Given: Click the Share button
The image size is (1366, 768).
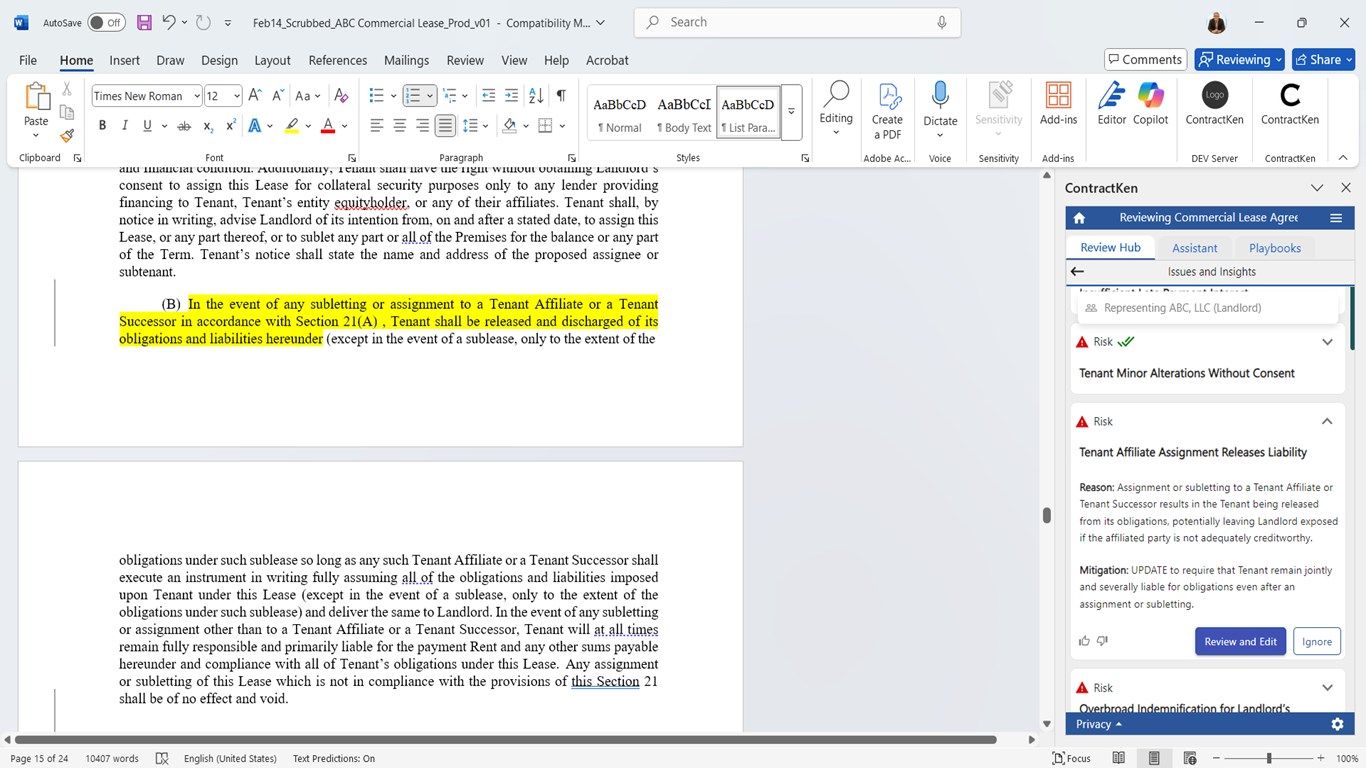Looking at the screenshot, I should coord(1323,60).
